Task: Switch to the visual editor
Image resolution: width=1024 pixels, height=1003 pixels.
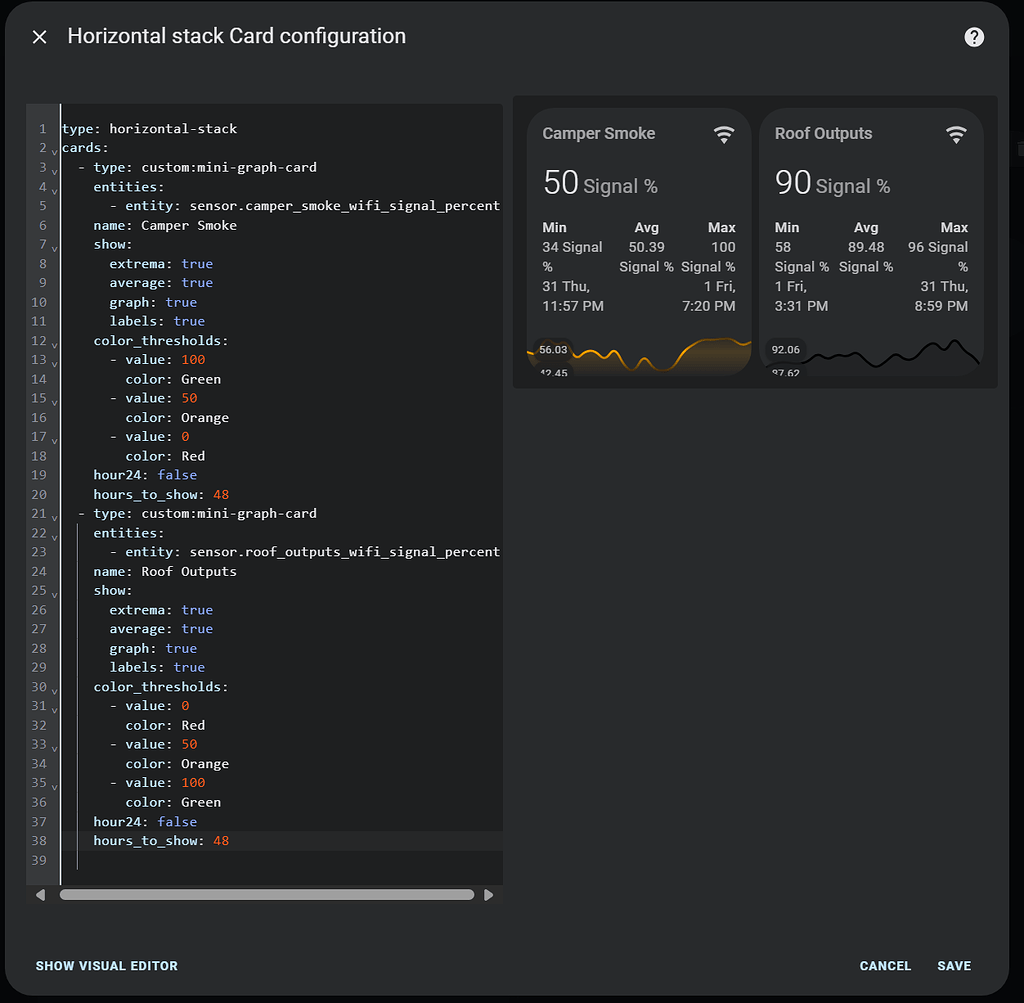Action: 107,966
